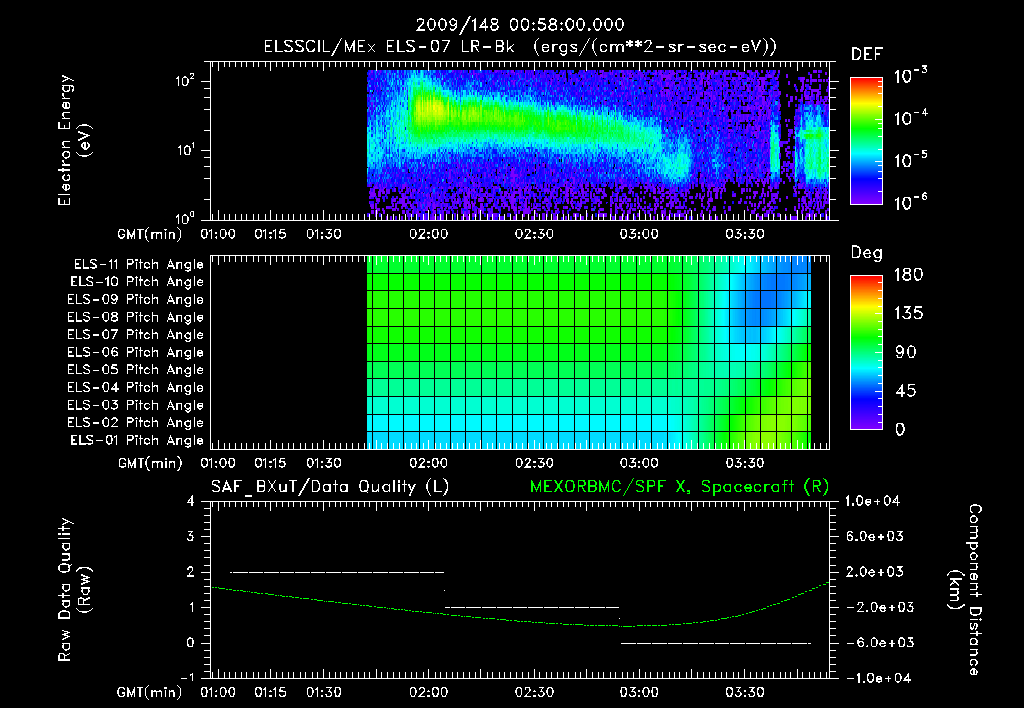Click the ELS-07 Pitch Angle row label
The image size is (1024, 708).
pos(136,334)
